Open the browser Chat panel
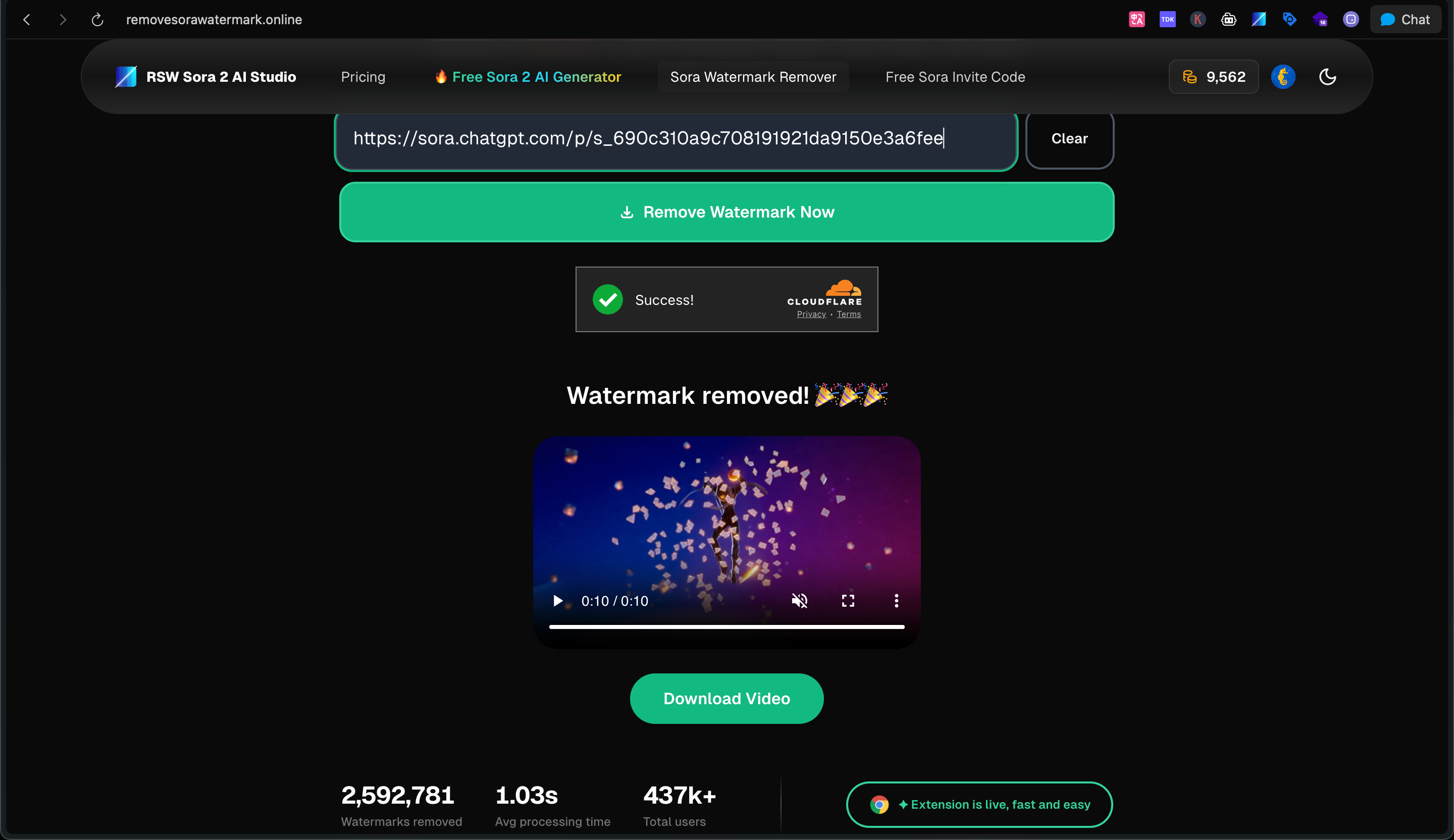 point(1405,20)
